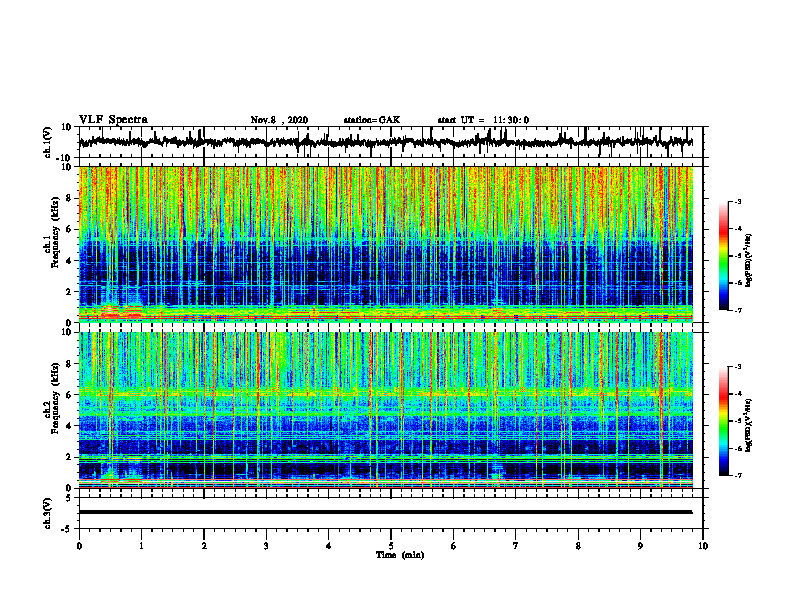Click the 5 tick on ch.3 voltage axis

pyautogui.click(x=68, y=498)
